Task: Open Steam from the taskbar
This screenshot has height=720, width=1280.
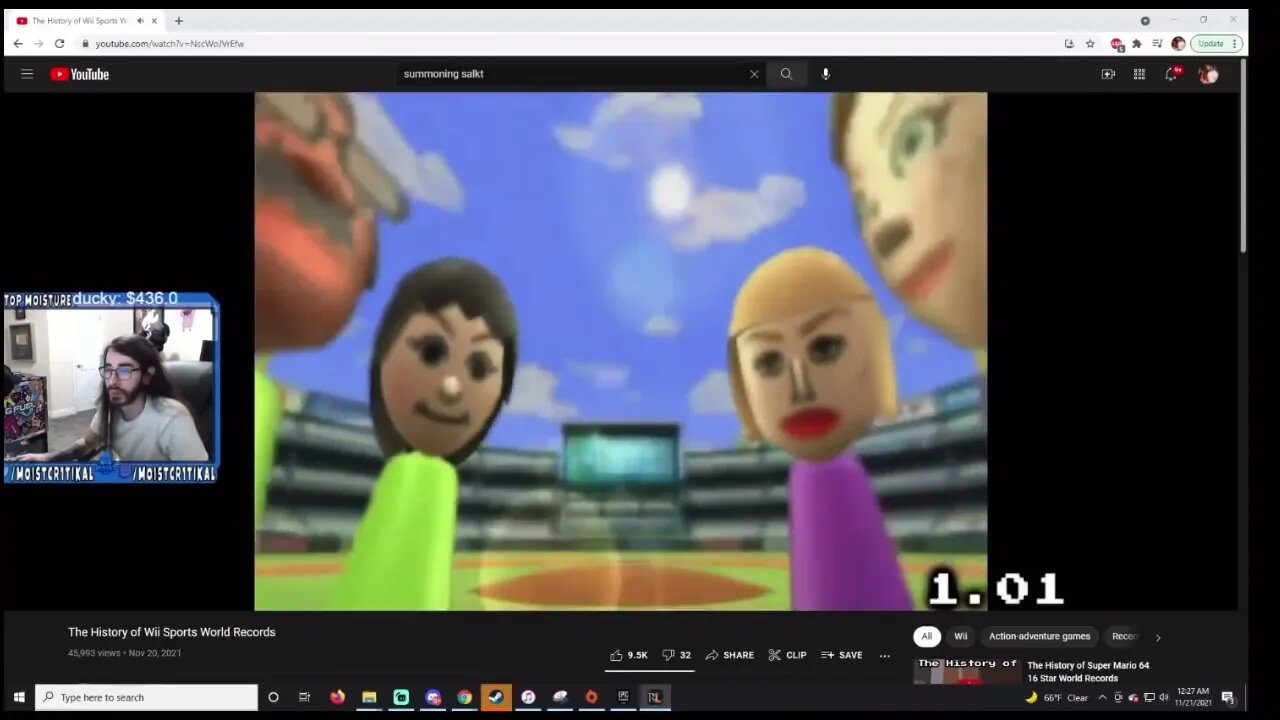Action: coord(496,697)
